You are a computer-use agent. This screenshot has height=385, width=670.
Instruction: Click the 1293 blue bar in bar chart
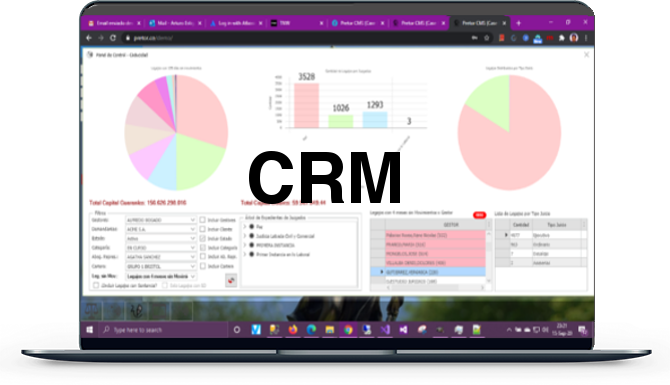tap(375, 120)
